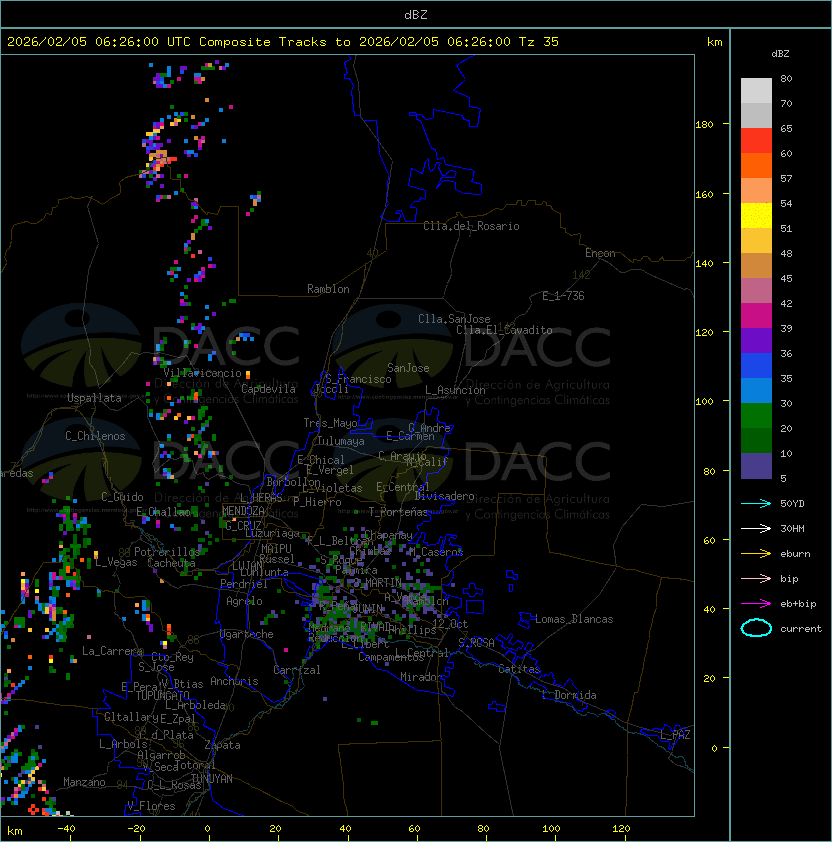Click the white 30HM arrow icon
This screenshot has height=842, width=832.
click(756, 528)
